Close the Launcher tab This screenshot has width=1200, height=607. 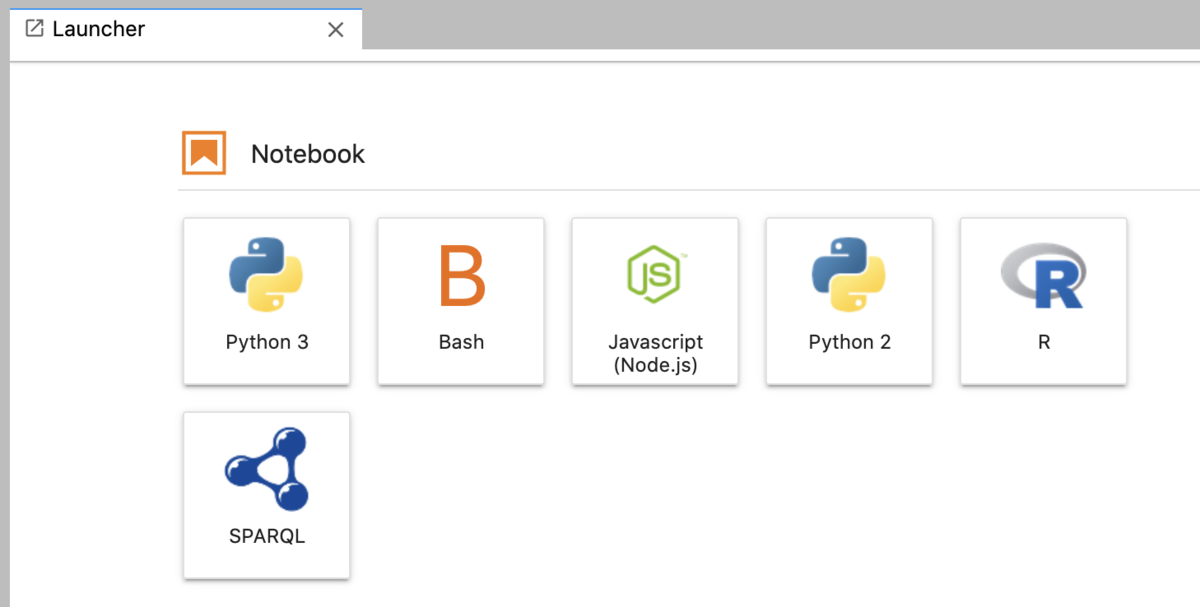pyautogui.click(x=336, y=30)
